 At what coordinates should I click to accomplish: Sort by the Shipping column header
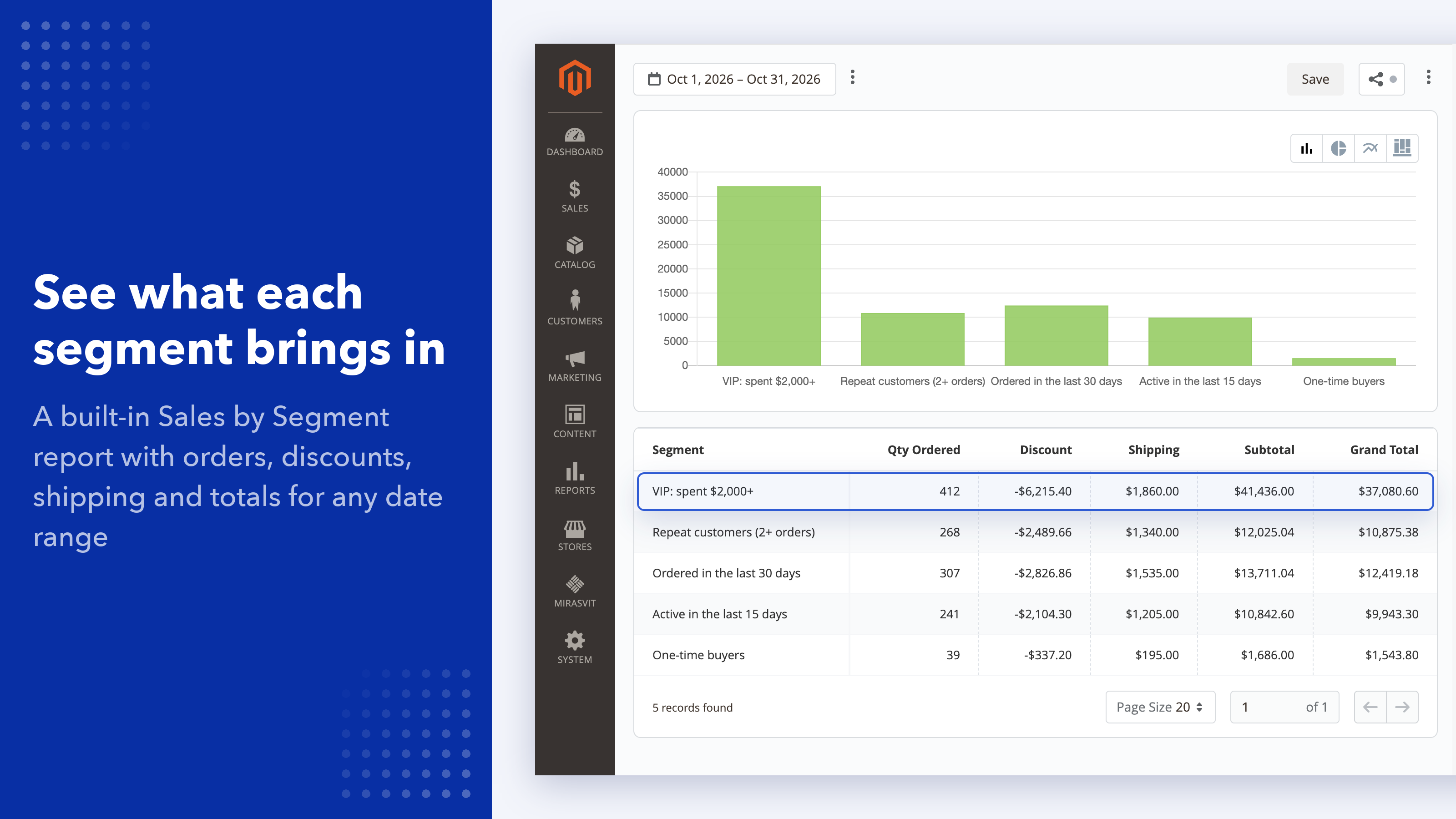click(x=1153, y=450)
